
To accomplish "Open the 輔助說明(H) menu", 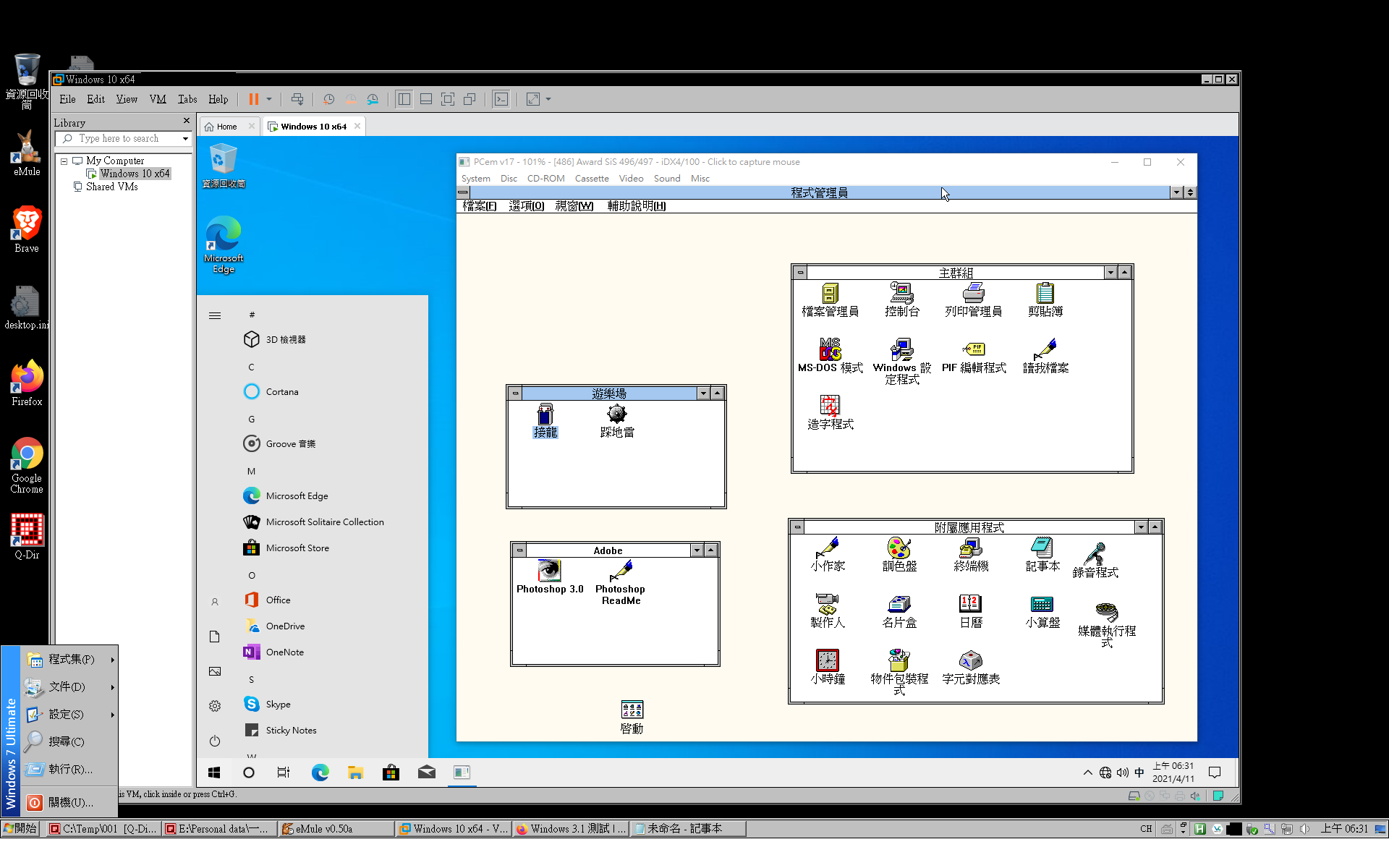I will [x=637, y=206].
